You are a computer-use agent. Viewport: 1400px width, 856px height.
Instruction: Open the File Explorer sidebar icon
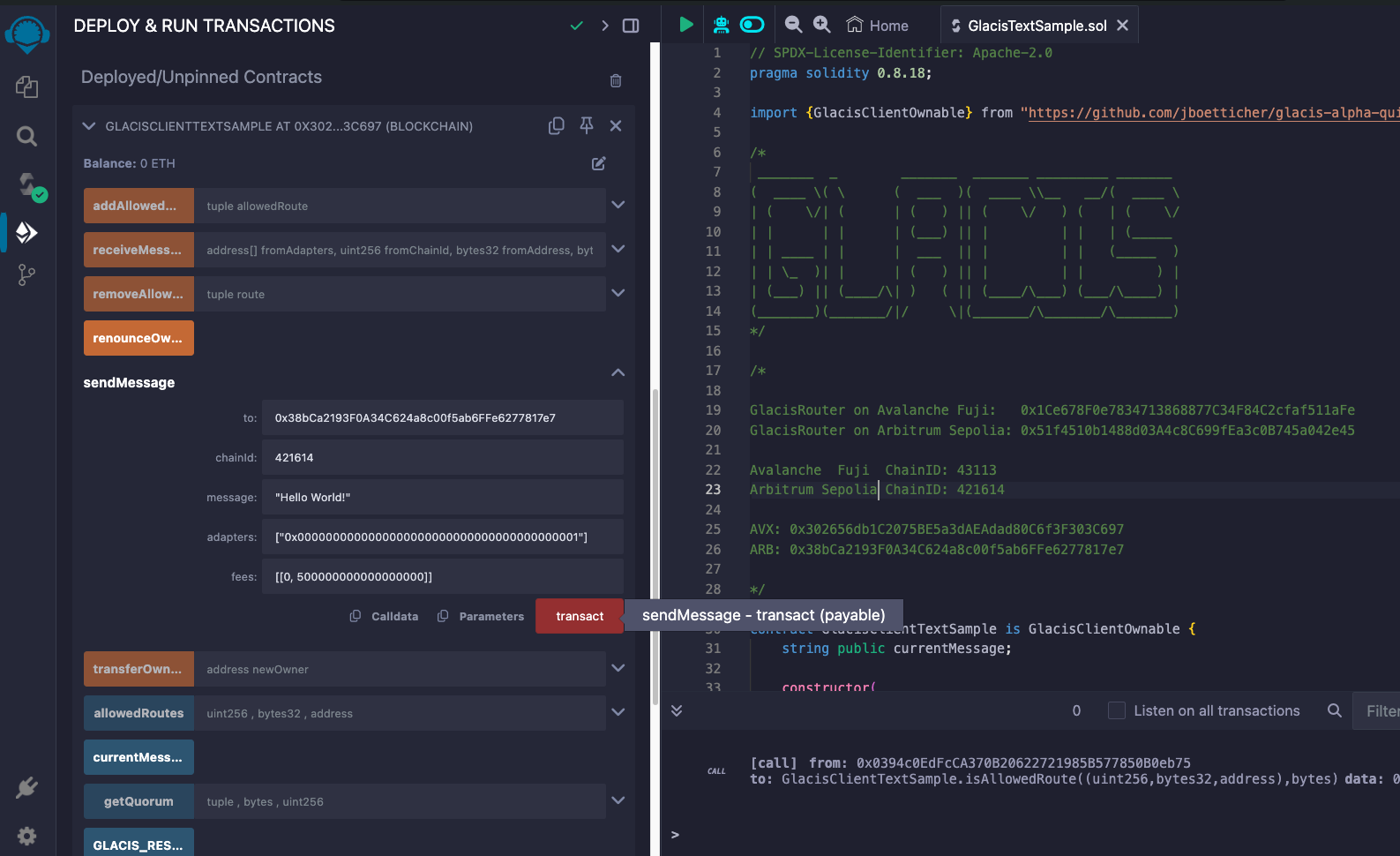pos(27,86)
